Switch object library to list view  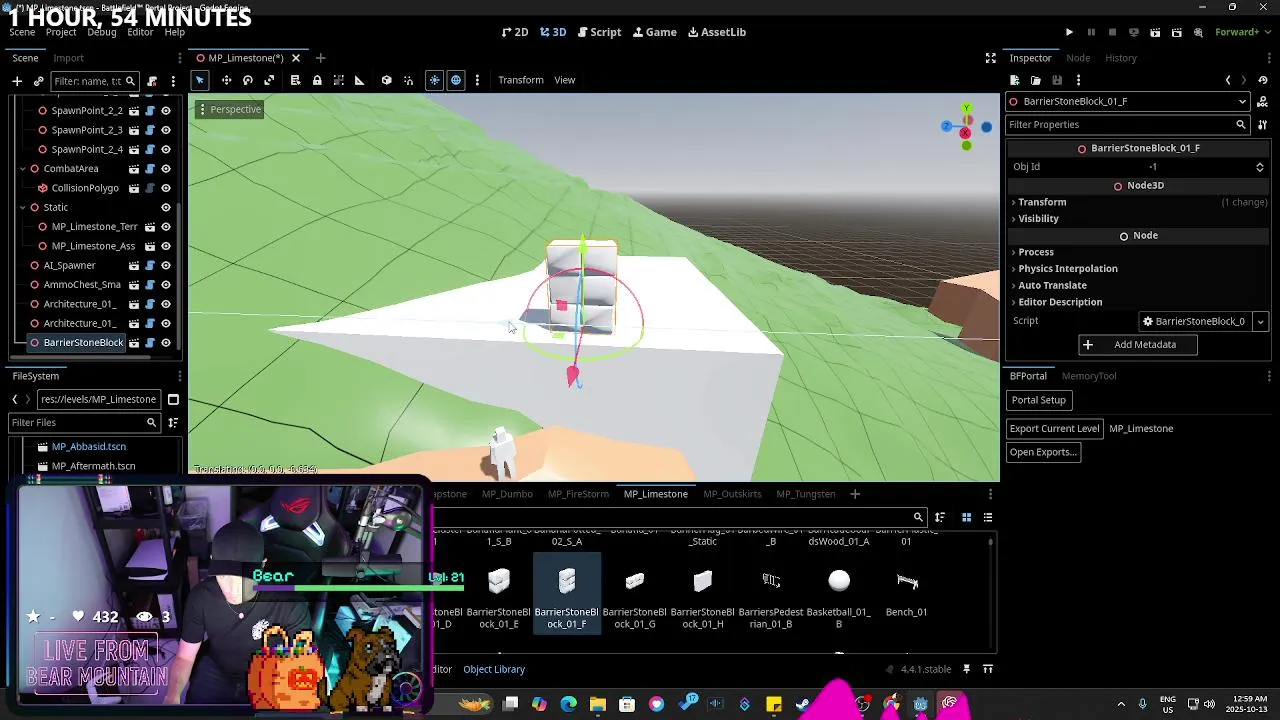coord(988,517)
